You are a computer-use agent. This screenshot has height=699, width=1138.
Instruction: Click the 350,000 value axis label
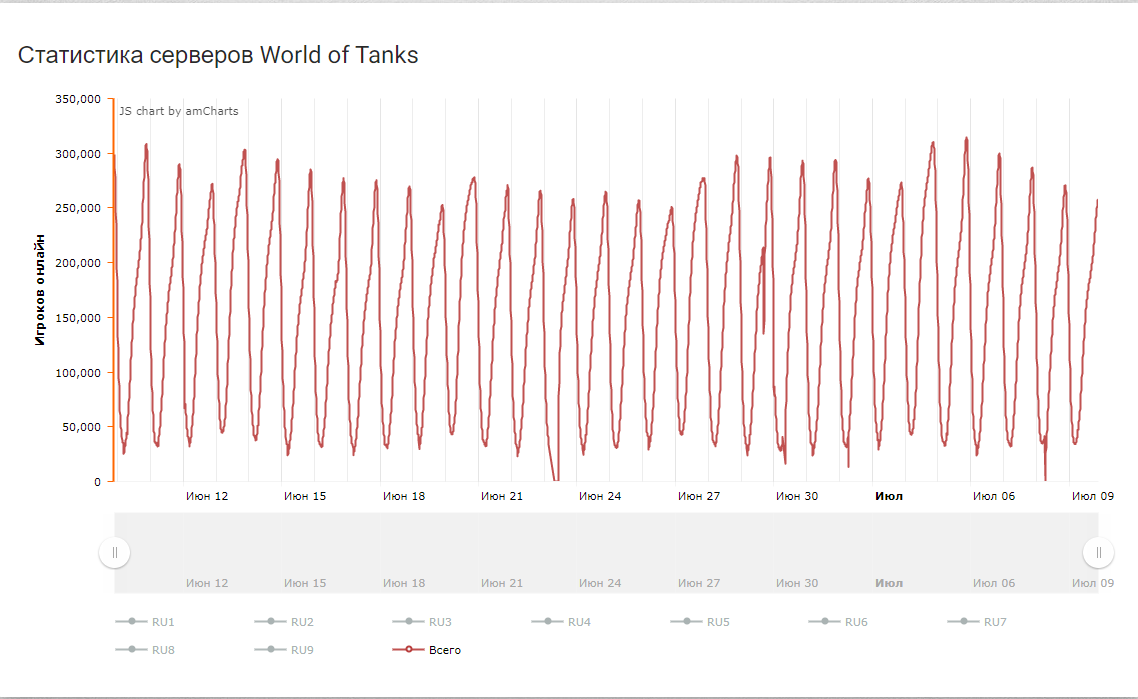tap(78, 99)
